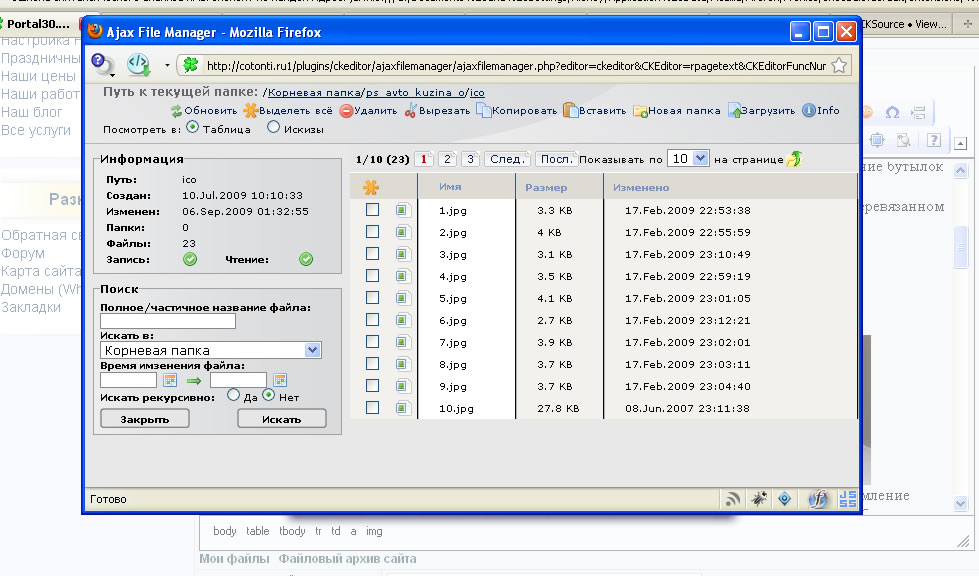Select Да for recursive search
The width and height of the screenshot is (979, 576).
pos(233,396)
